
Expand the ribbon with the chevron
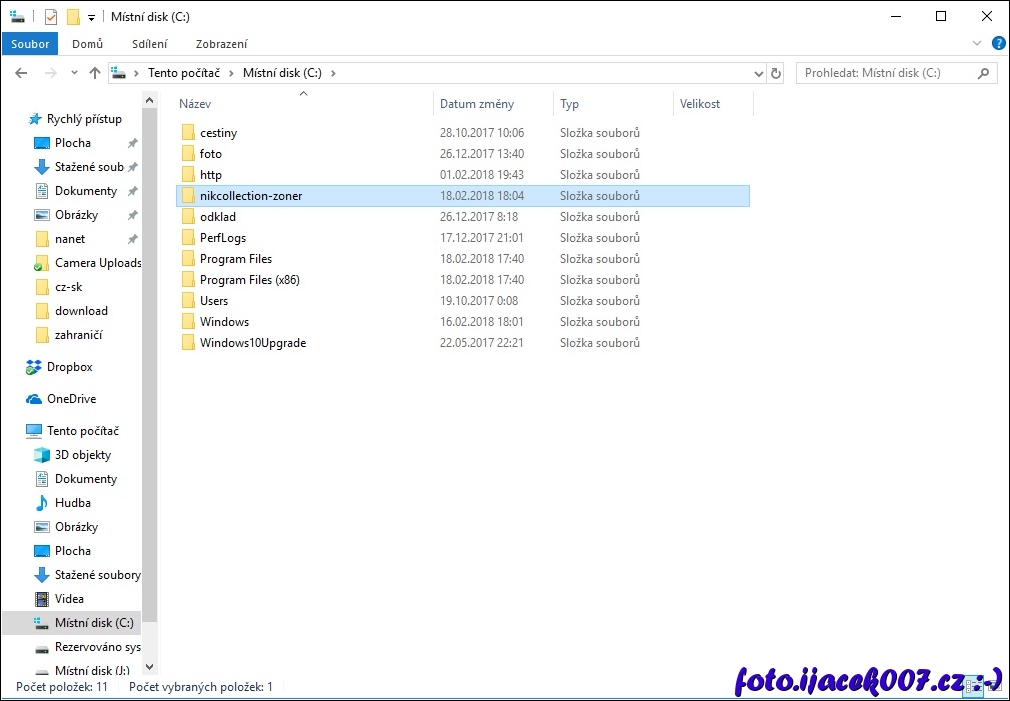tap(978, 44)
